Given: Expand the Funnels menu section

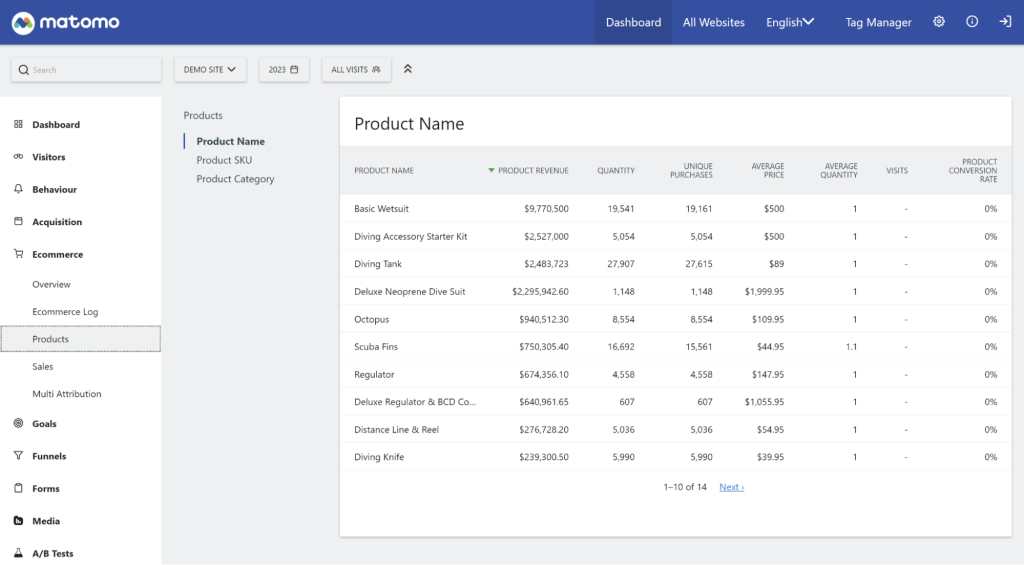Looking at the screenshot, I should (x=49, y=456).
